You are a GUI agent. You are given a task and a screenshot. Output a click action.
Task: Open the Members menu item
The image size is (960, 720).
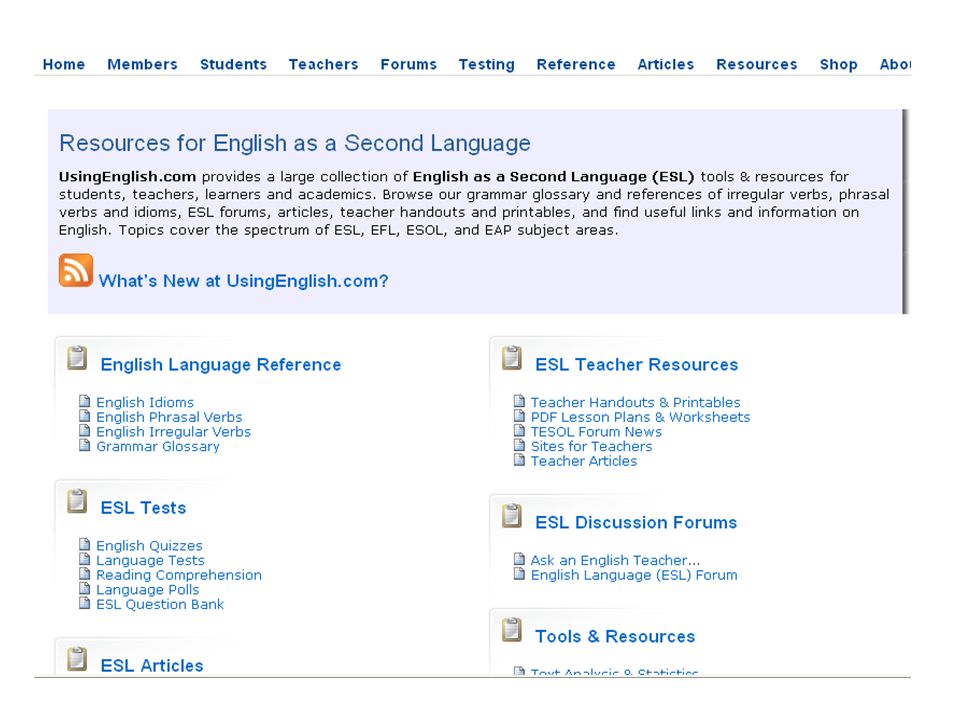pos(142,64)
